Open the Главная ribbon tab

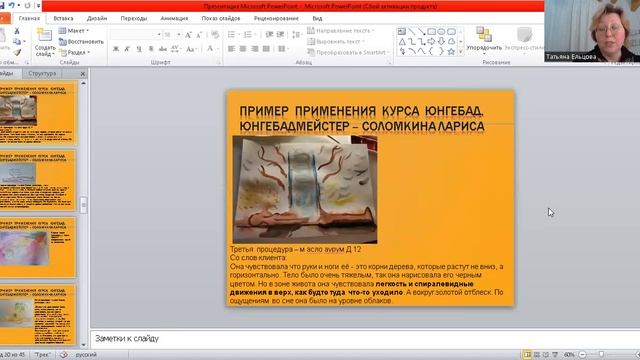29,18
